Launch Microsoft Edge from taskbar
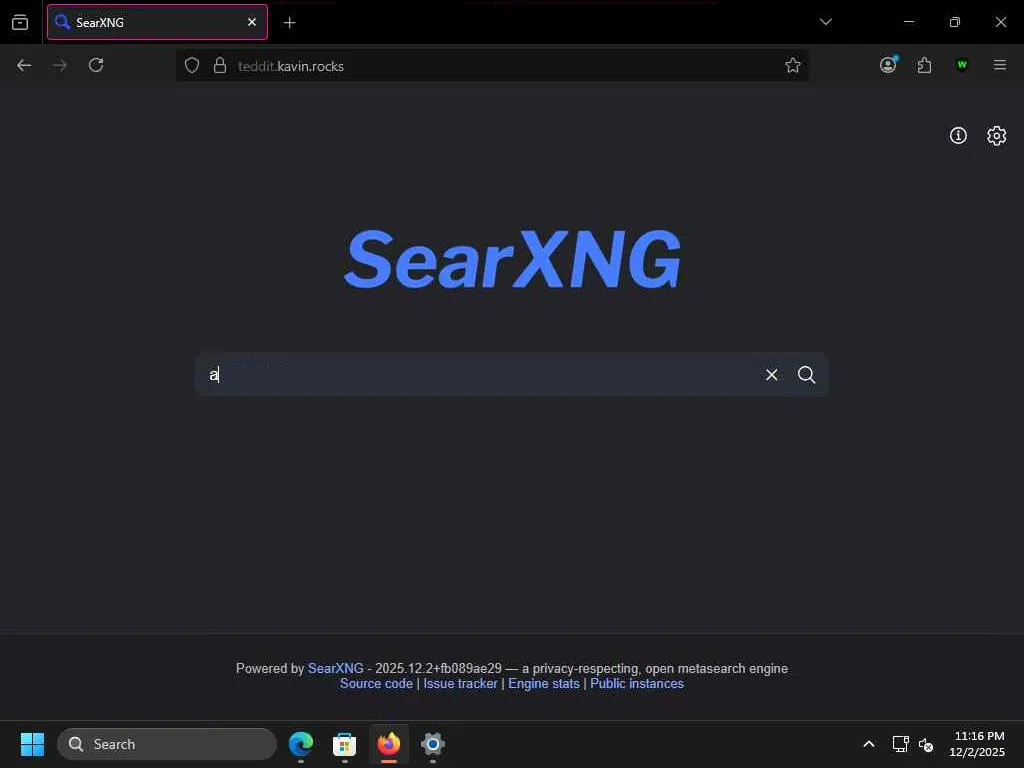 click(x=301, y=744)
